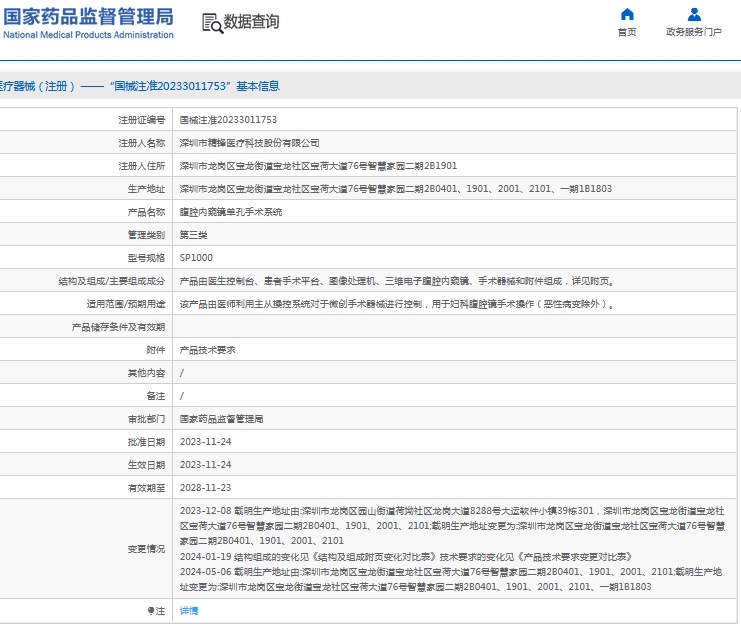Click the 注册人住所 address value ending 2B1901
Screen dimensions: 741x627
click(x=318, y=166)
